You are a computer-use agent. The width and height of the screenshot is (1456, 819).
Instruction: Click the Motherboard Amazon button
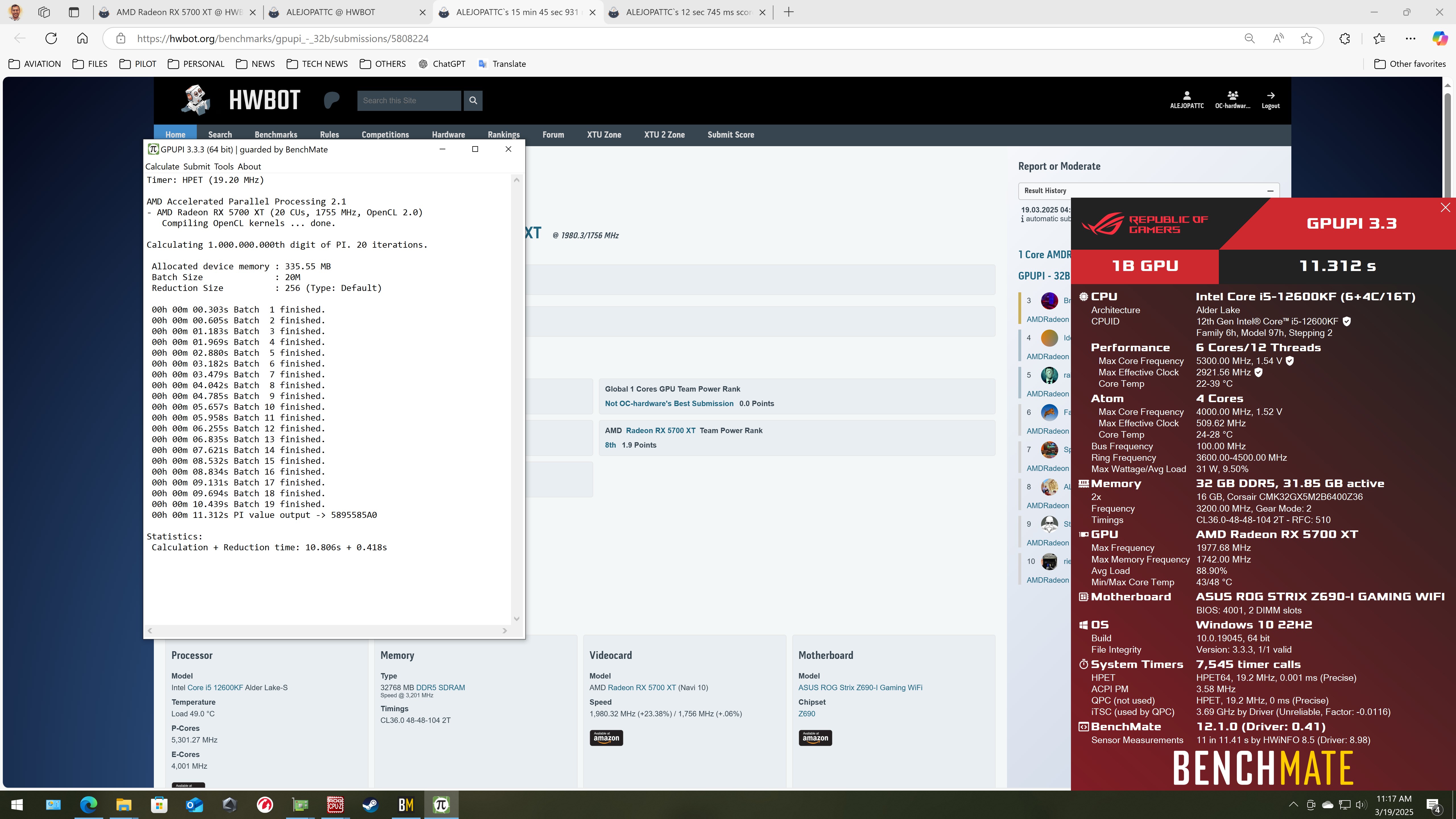(815, 738)
